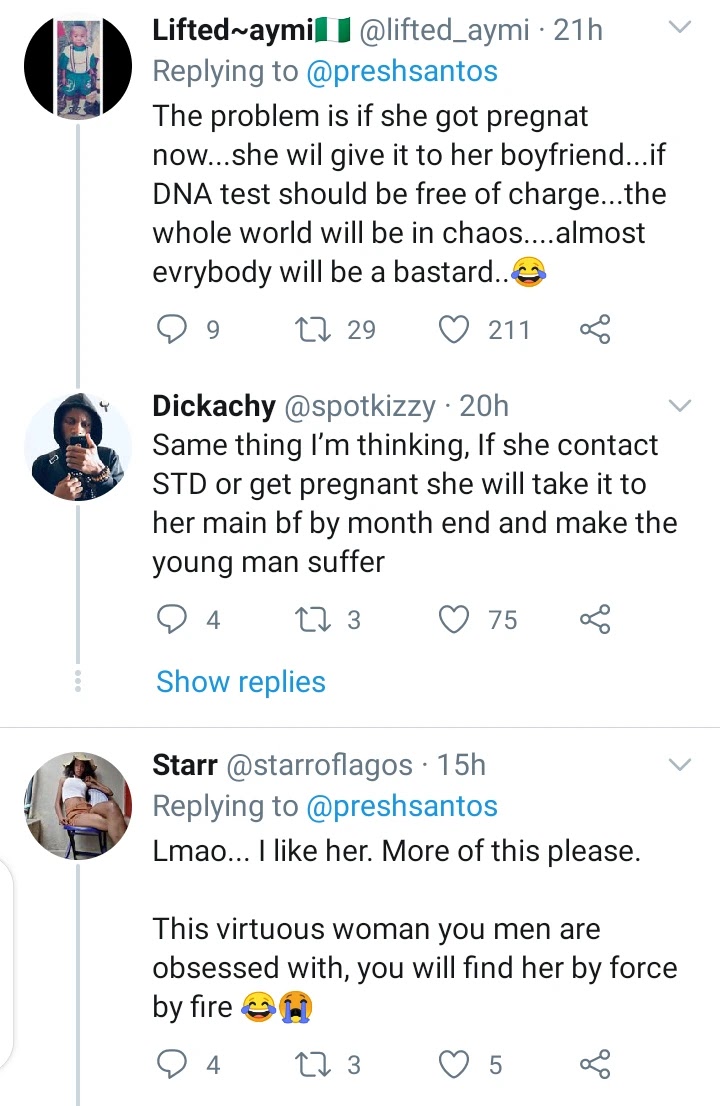This screenshot has height=1106, width=720.
Task: Like Dickachy's tweet with 75 likes
Action: tap(455, 621)
